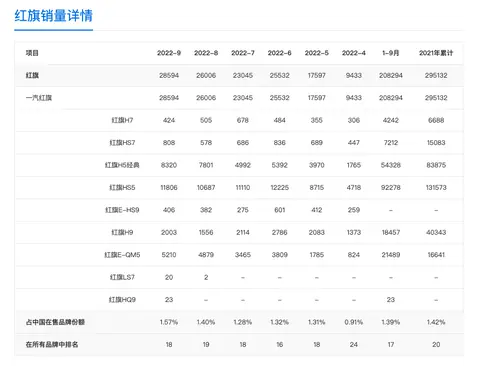This screenshot has width=480, height=366.
Task: Click the 红旗LS7 August value 2
Action: coord(206,277)
